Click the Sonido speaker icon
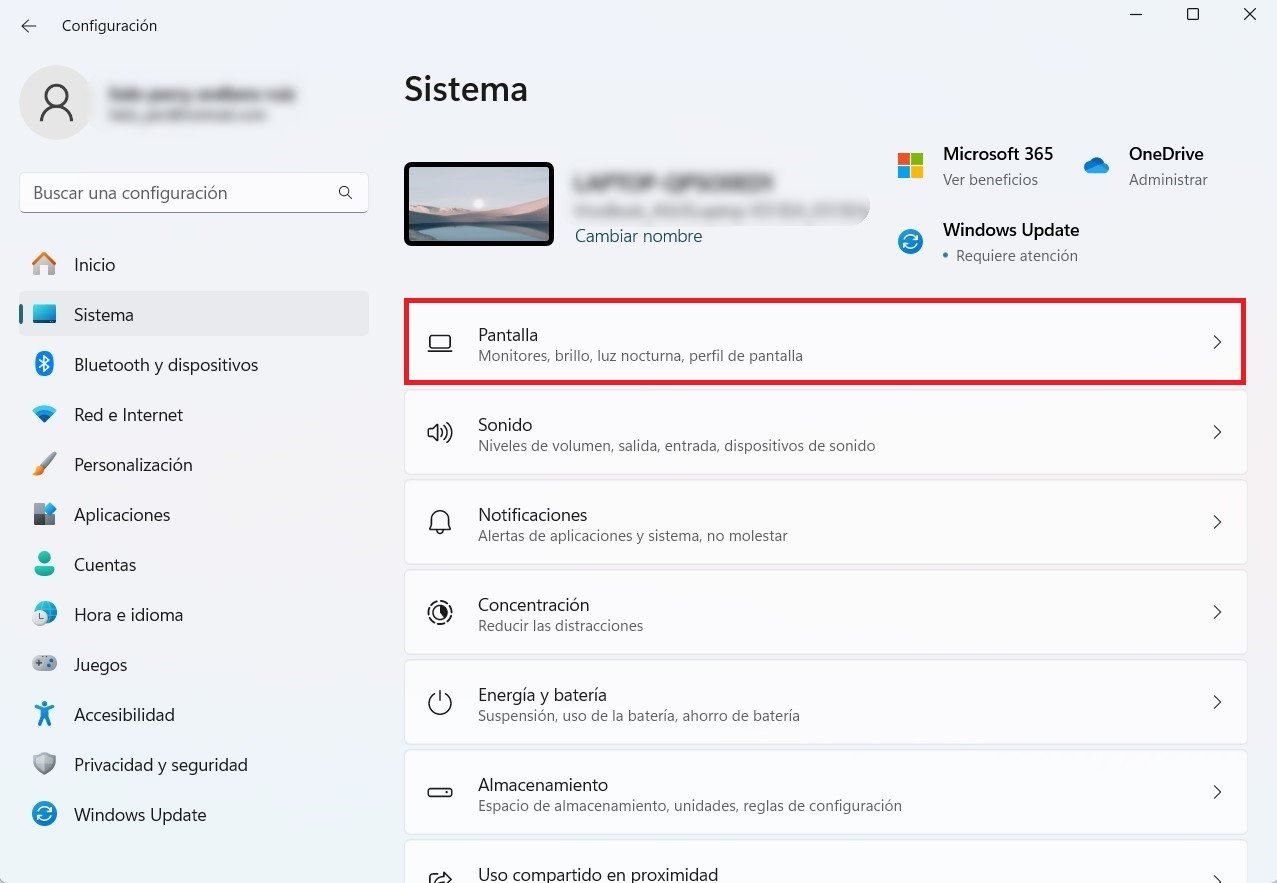Screen dimensions: 1277x883 coord(440,433)
